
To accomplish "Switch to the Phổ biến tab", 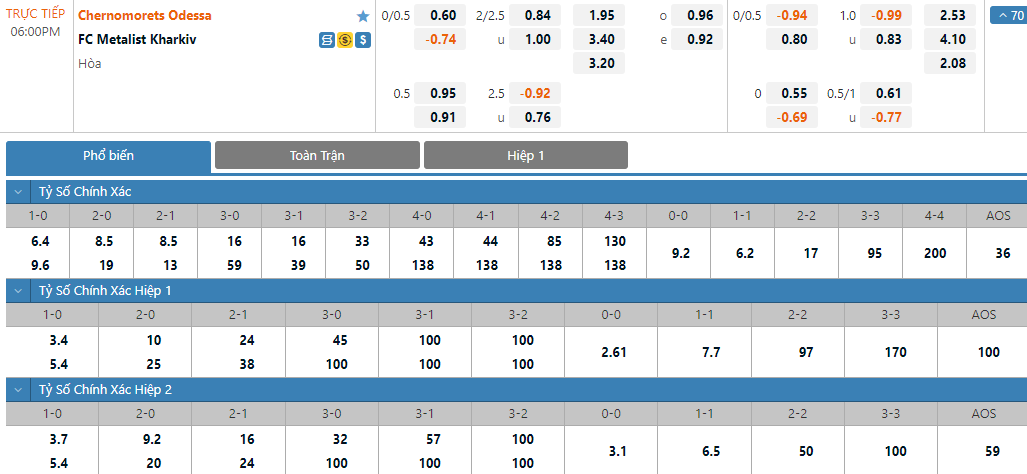I will tap(109, 156).
